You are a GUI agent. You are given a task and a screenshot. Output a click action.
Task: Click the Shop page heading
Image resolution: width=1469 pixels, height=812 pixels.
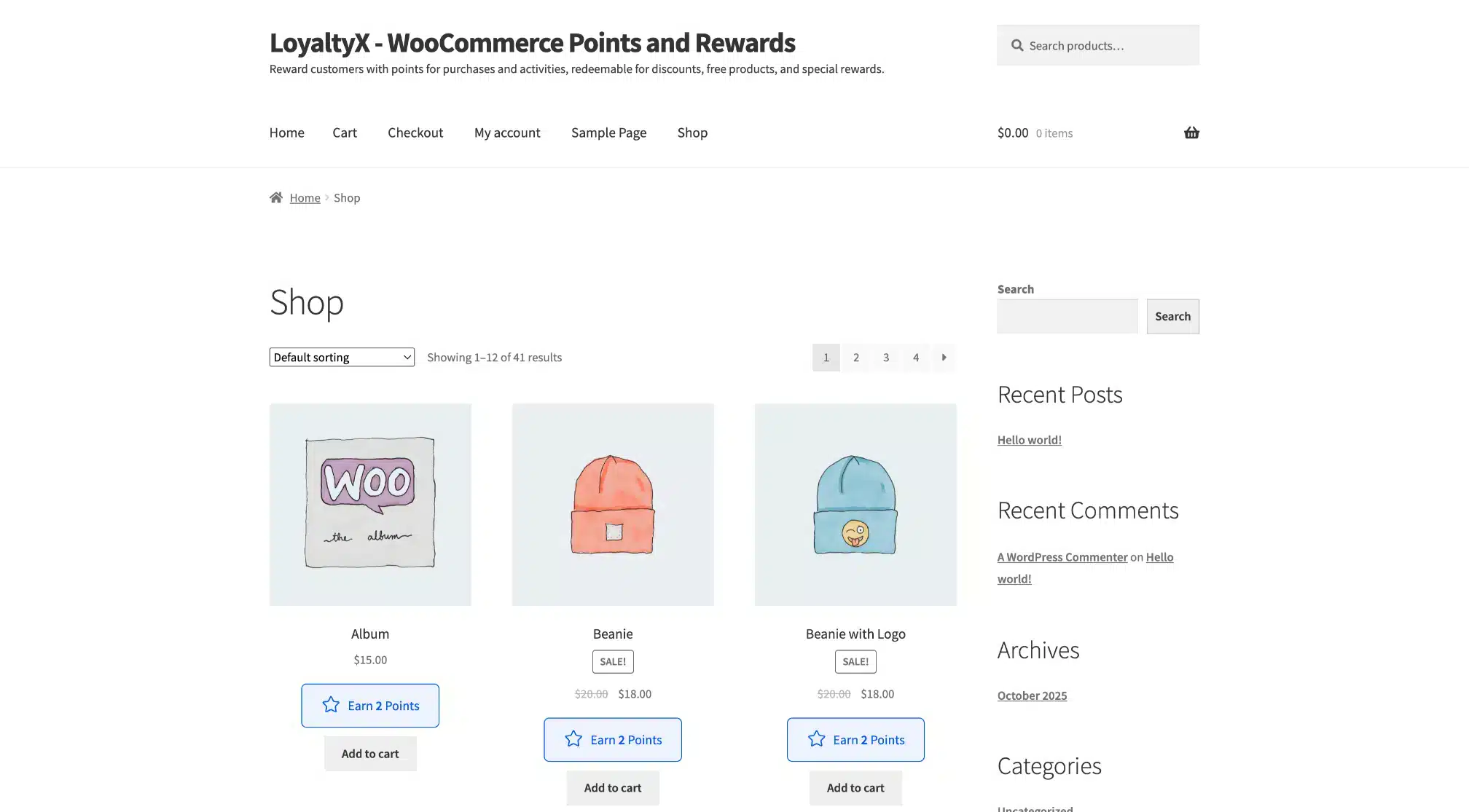click(307, 302)
